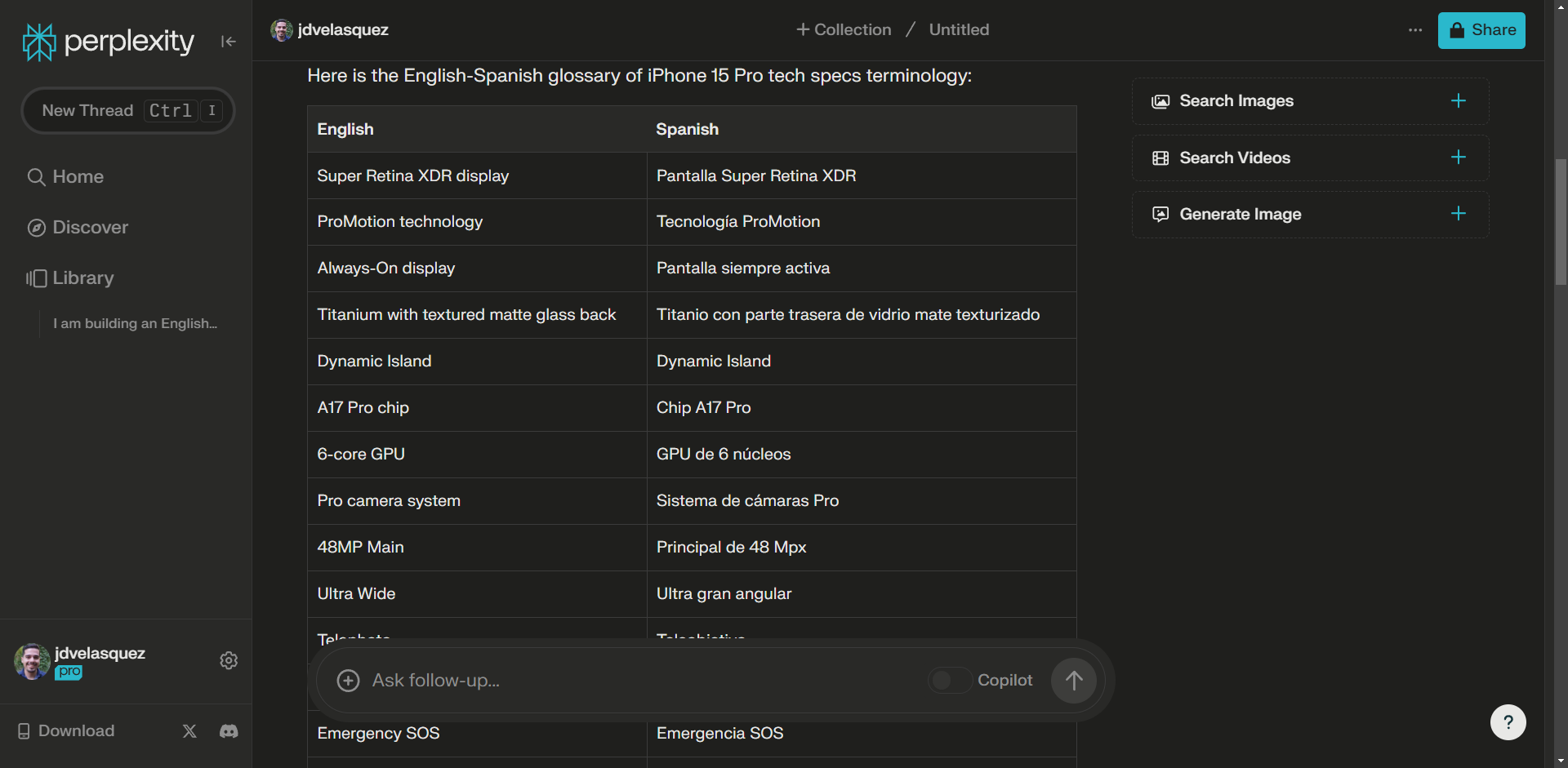Viewport: 1568px width, 768px height.
Task: Click the English column header
Action: [477, 129]
